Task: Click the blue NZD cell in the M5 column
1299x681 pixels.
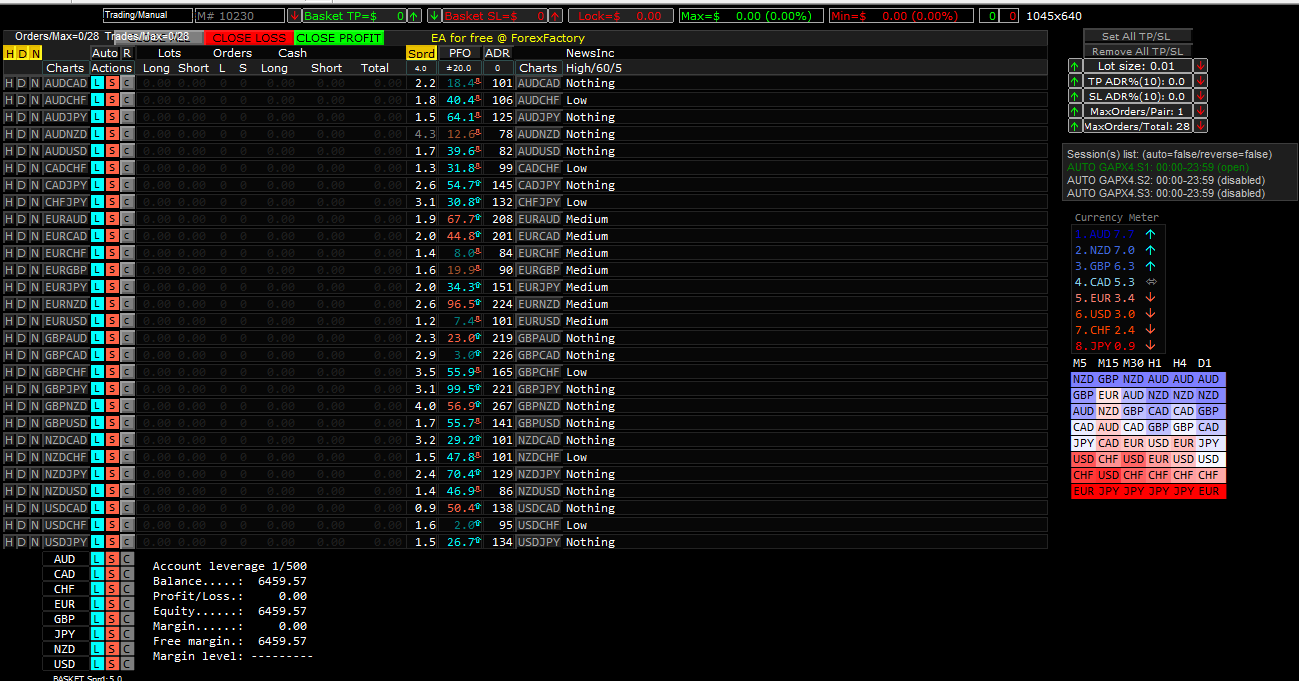Action: pos(1083,379)
